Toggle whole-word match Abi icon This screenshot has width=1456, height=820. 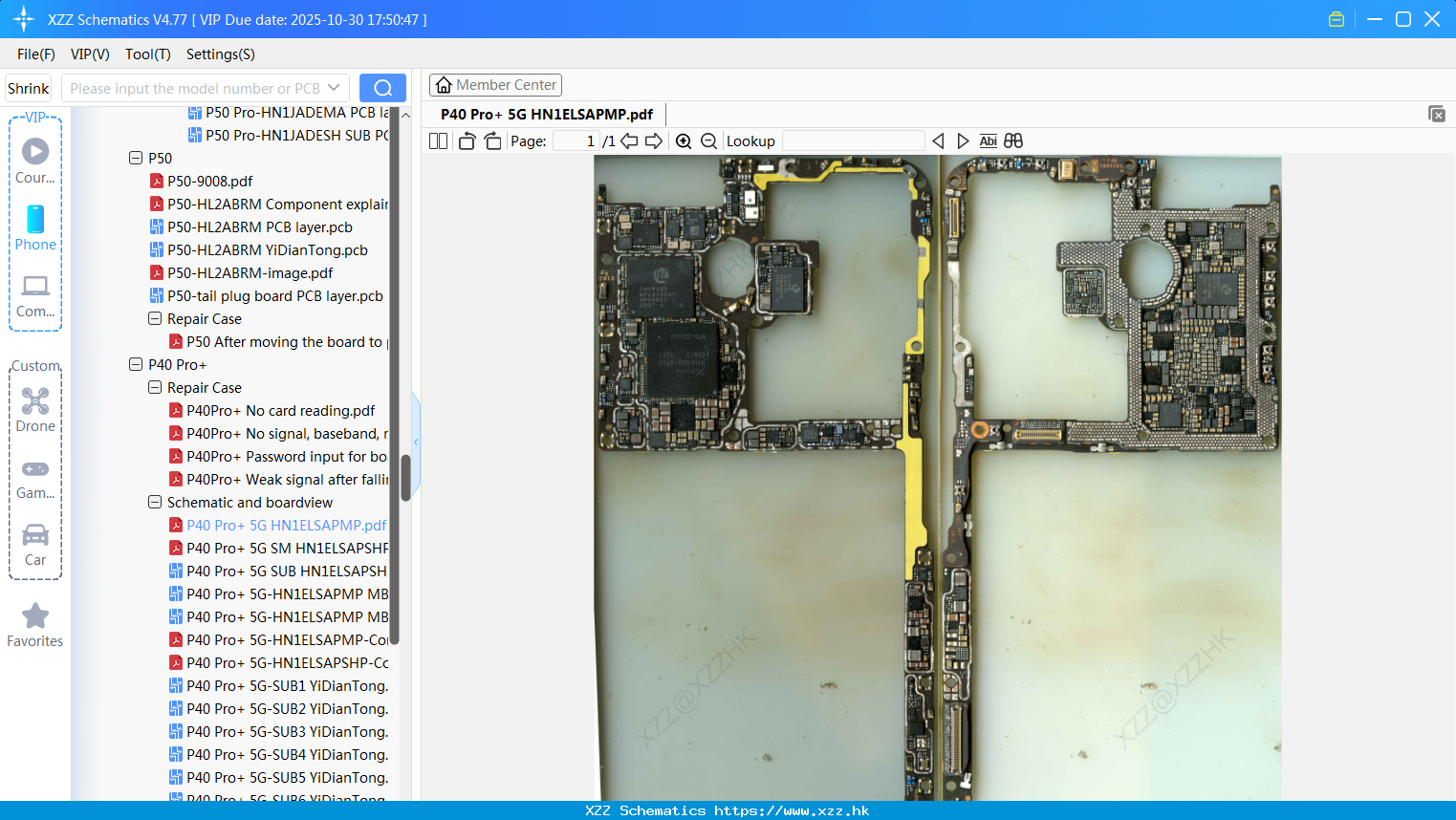pos(988,140)
